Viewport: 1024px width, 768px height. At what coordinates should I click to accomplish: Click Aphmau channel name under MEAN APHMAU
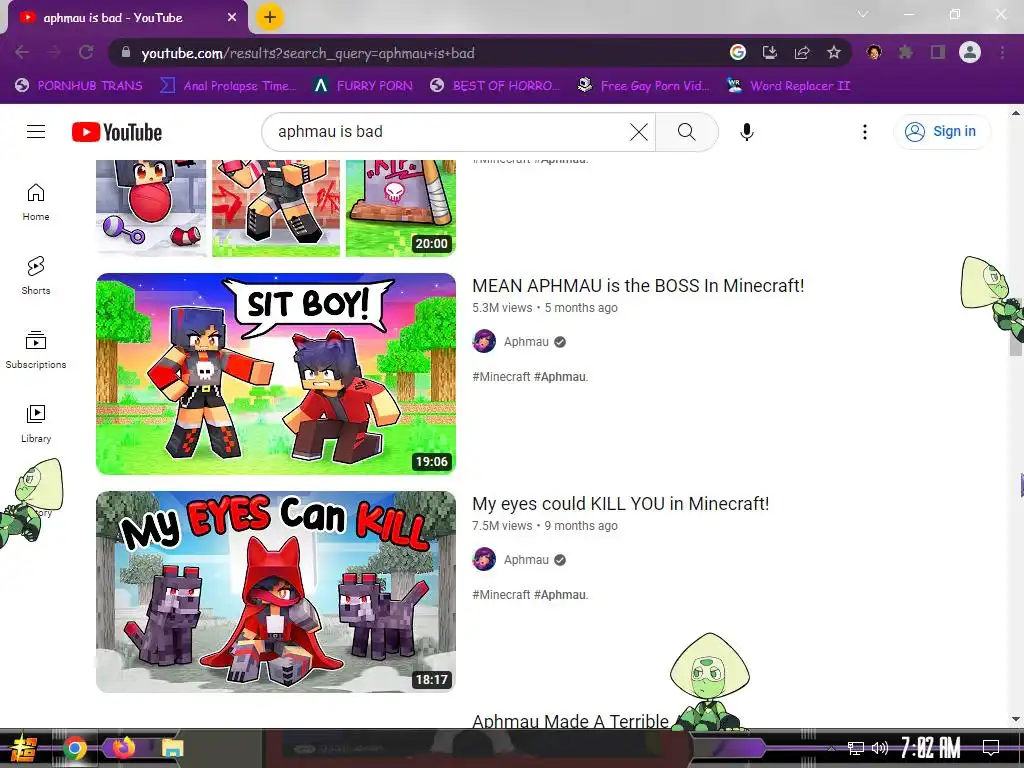(526, 342)
